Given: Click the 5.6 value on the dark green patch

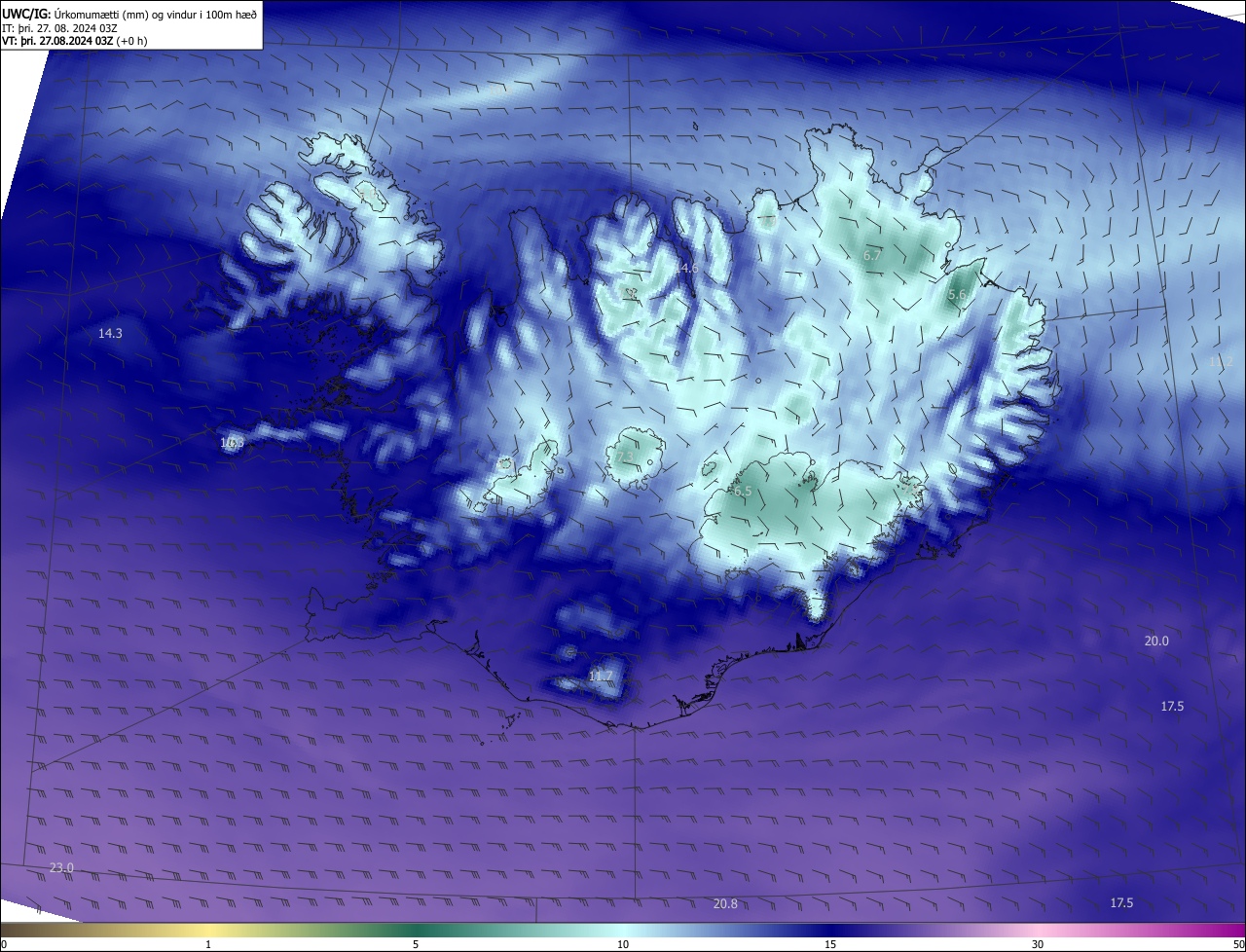Looking at the screenshot, I should (957, 295).
